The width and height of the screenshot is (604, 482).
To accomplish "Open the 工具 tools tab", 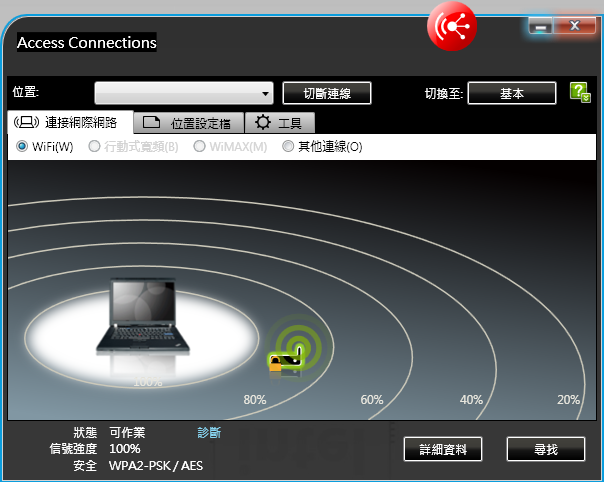I will pyautogui.click(x=280, y=123).
